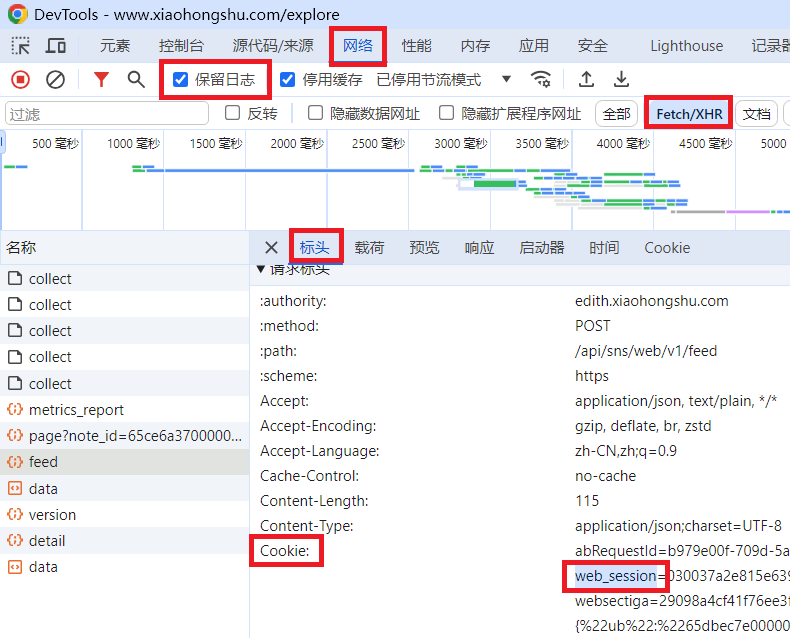
Task: Stop recording the network log
Action: [21, 80]
